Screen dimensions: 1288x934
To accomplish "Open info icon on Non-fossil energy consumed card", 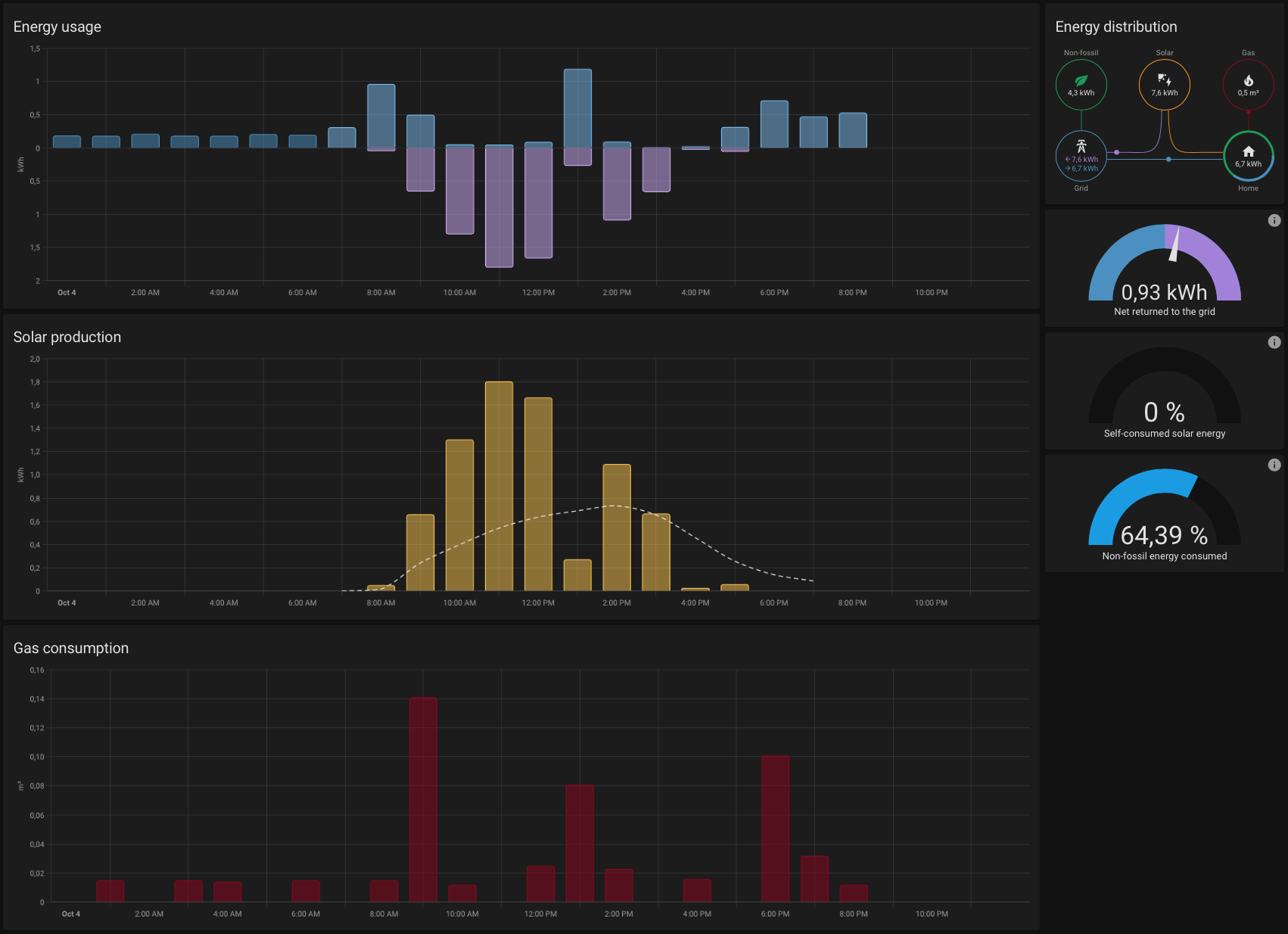I will click(1274, 465).
